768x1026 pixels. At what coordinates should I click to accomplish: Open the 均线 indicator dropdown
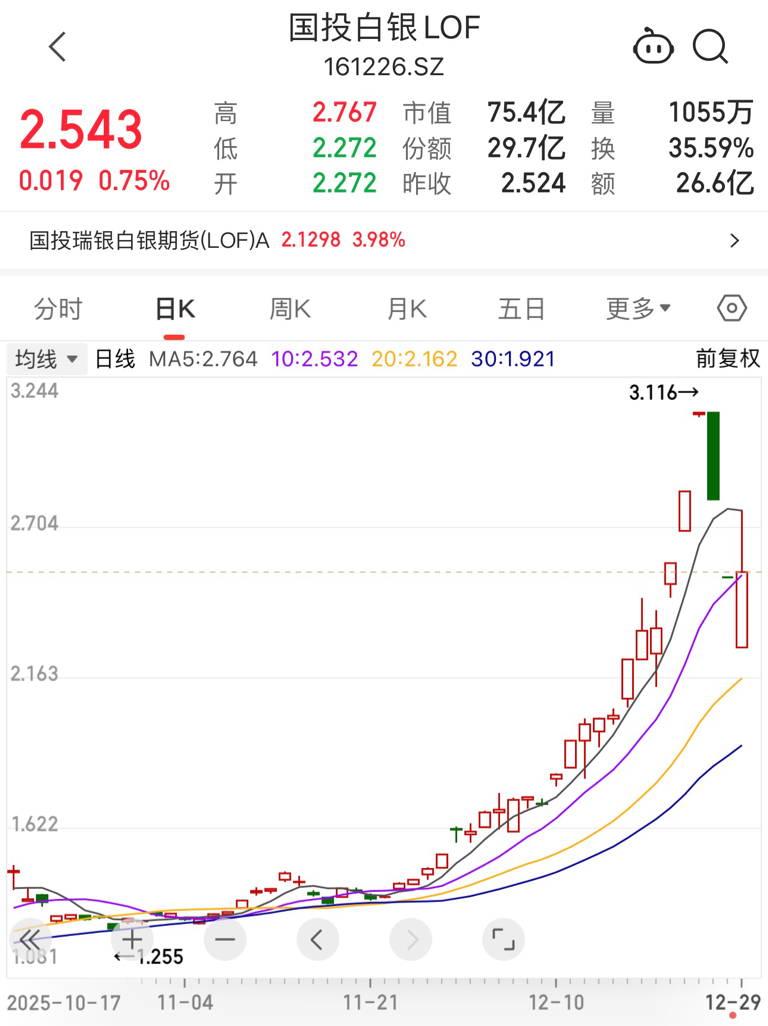click(46, 359)
